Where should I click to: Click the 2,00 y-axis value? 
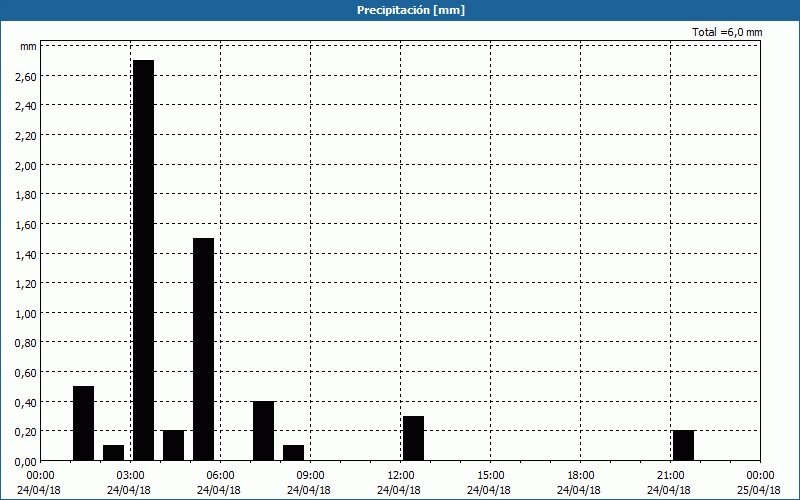[x=26, y=165]
